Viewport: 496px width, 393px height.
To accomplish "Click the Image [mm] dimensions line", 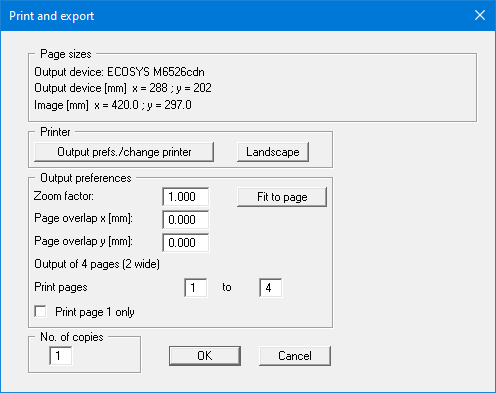I will (x=113, y=105).
